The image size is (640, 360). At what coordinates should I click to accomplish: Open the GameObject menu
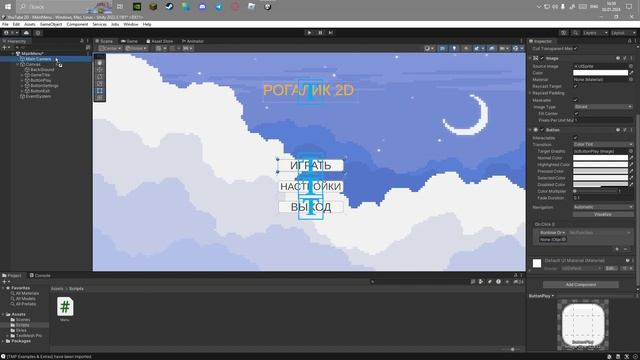pos(51,24)
